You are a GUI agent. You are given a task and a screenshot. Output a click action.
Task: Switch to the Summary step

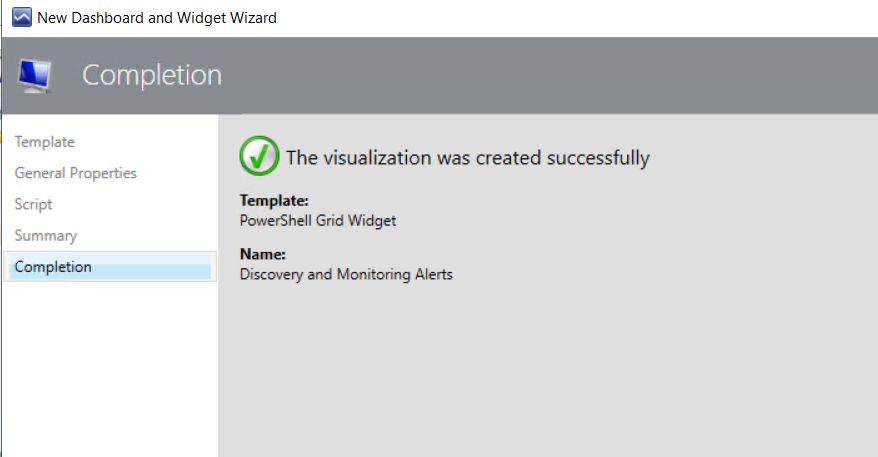coord(46,235)
